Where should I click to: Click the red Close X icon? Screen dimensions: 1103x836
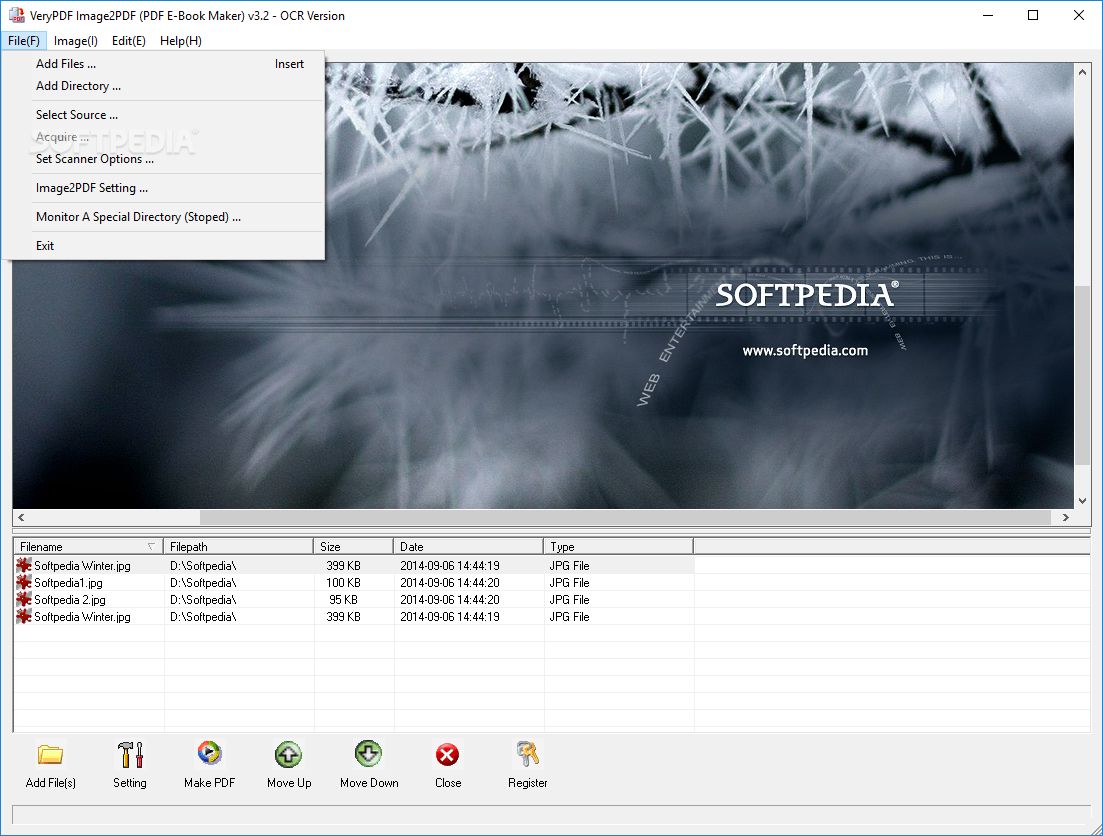(447, 755)
